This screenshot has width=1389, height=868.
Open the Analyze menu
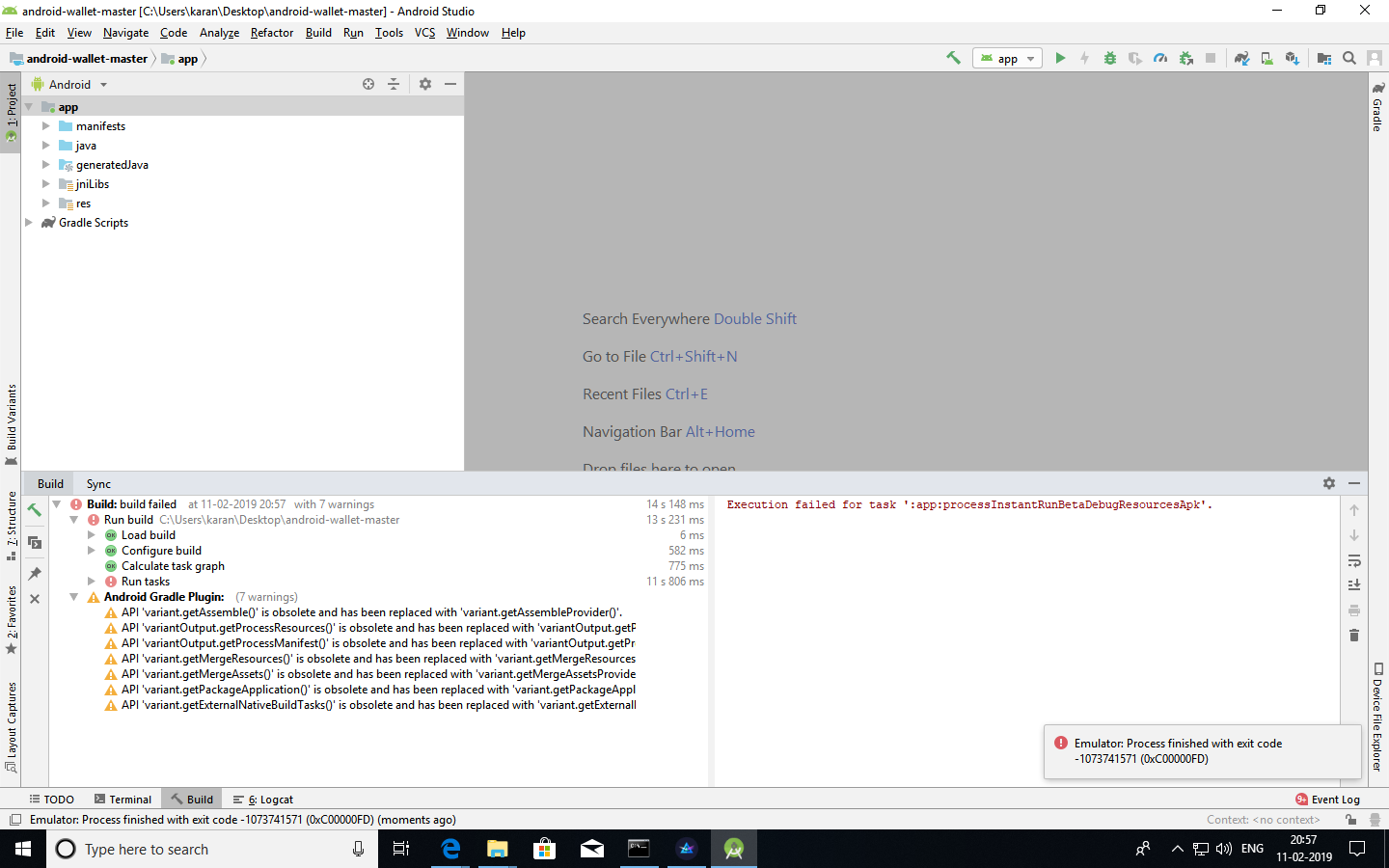(219, 33)
